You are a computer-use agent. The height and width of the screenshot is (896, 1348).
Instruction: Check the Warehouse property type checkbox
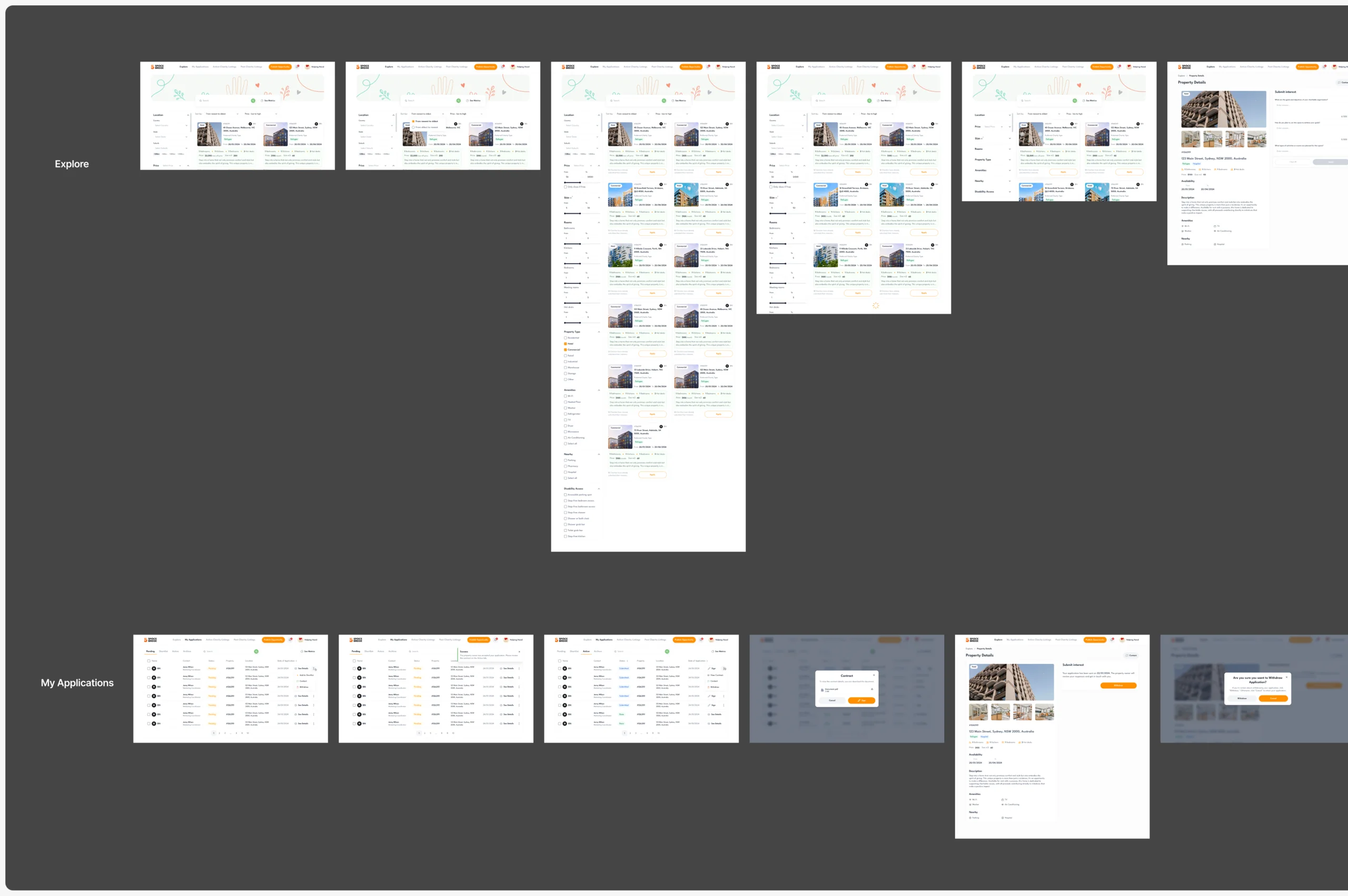[566, 367]
